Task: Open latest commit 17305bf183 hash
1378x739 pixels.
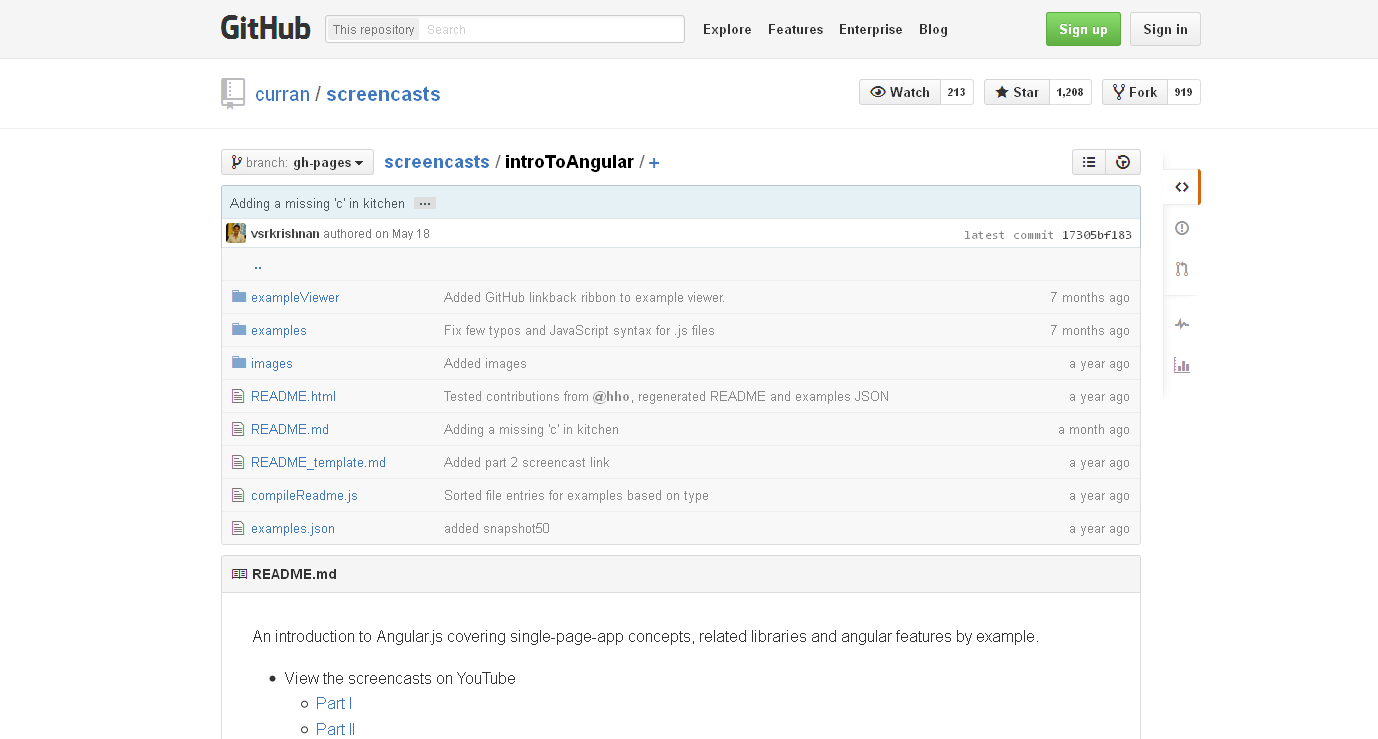Action: pos(1097,235)
